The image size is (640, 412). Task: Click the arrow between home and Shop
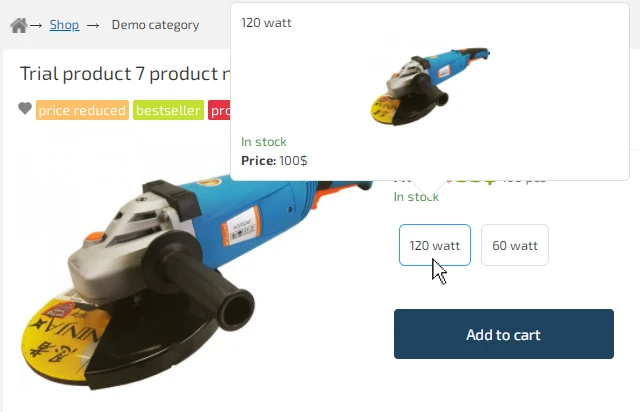[x=36, y=25]
